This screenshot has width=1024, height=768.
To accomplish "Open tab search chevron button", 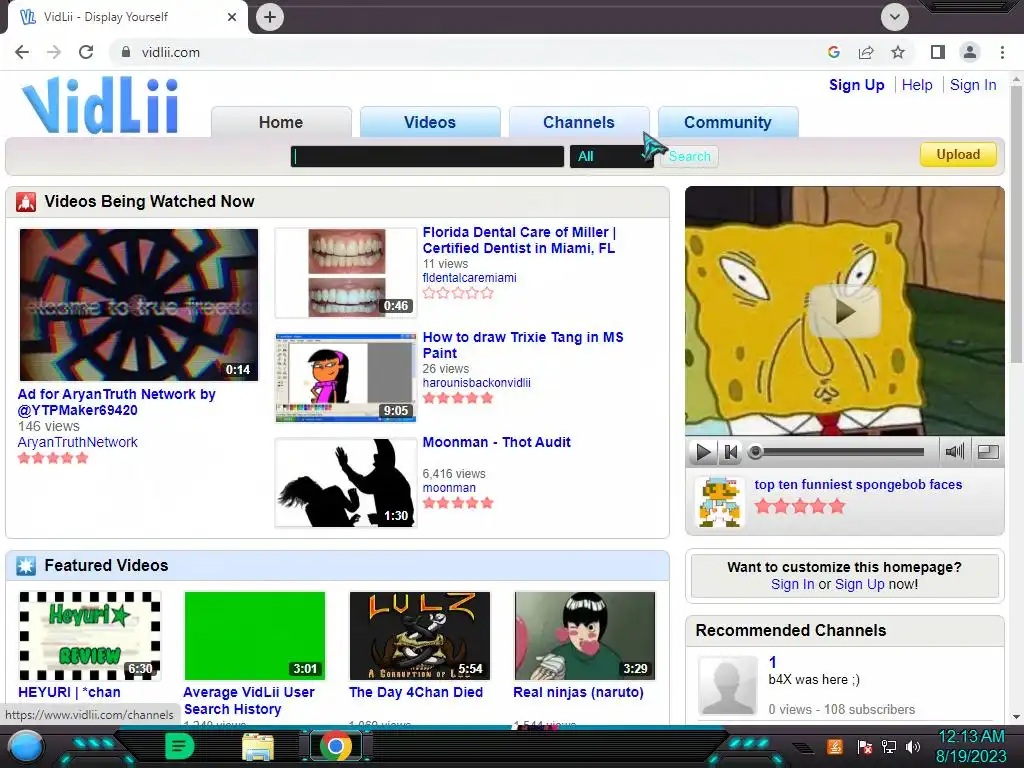I will [x=895, y=17].
